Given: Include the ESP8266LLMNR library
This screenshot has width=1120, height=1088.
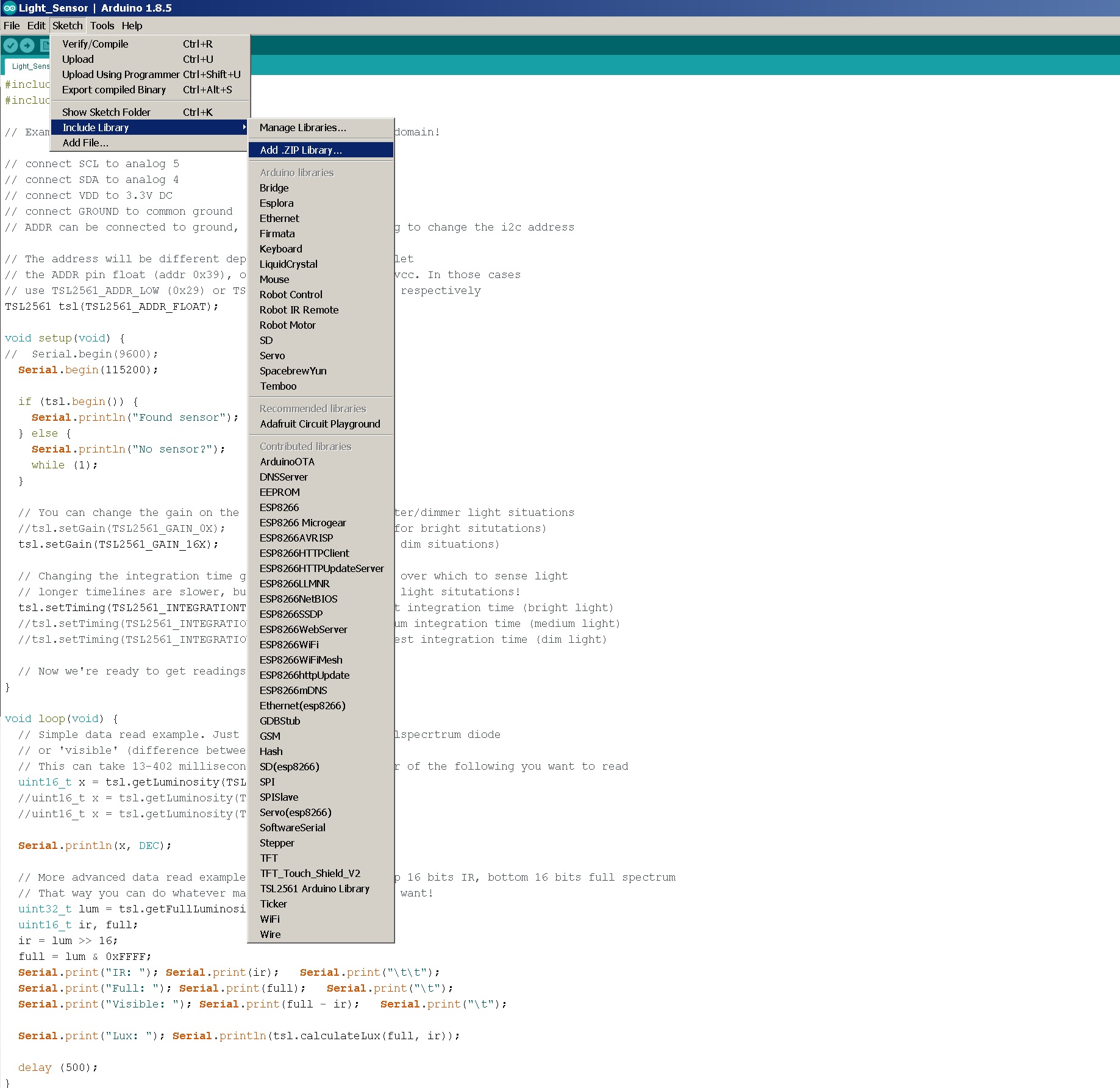Looking at the screenshot, I should click(x=321, y=584).
